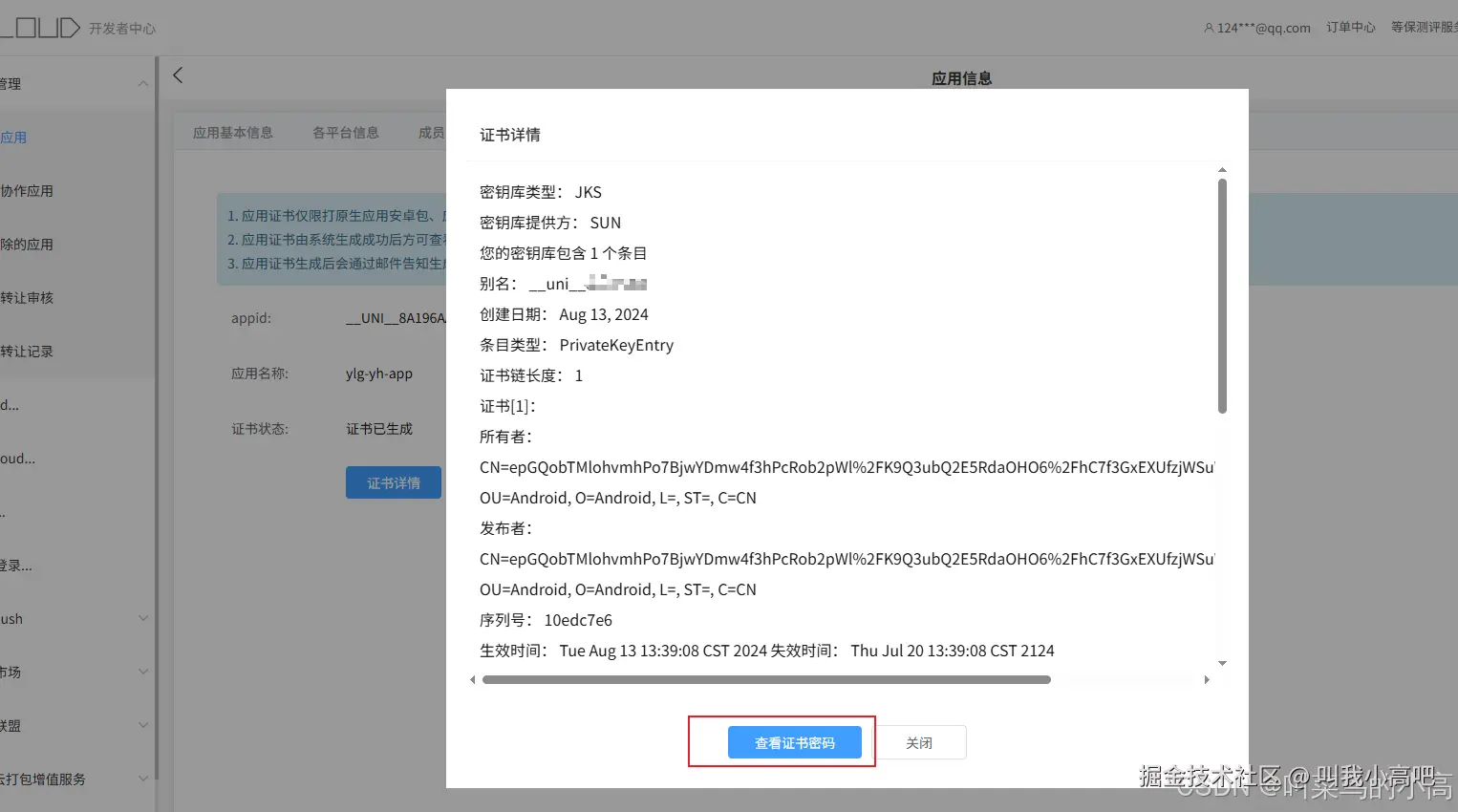Click the 证书详情 dialog title
The width and height of the screenshot is (1458, 812).
(x=510, y=135)
